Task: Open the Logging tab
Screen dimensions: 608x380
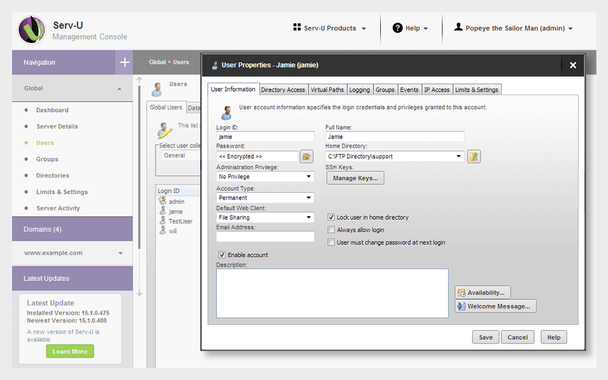Action: pos(359,90)
